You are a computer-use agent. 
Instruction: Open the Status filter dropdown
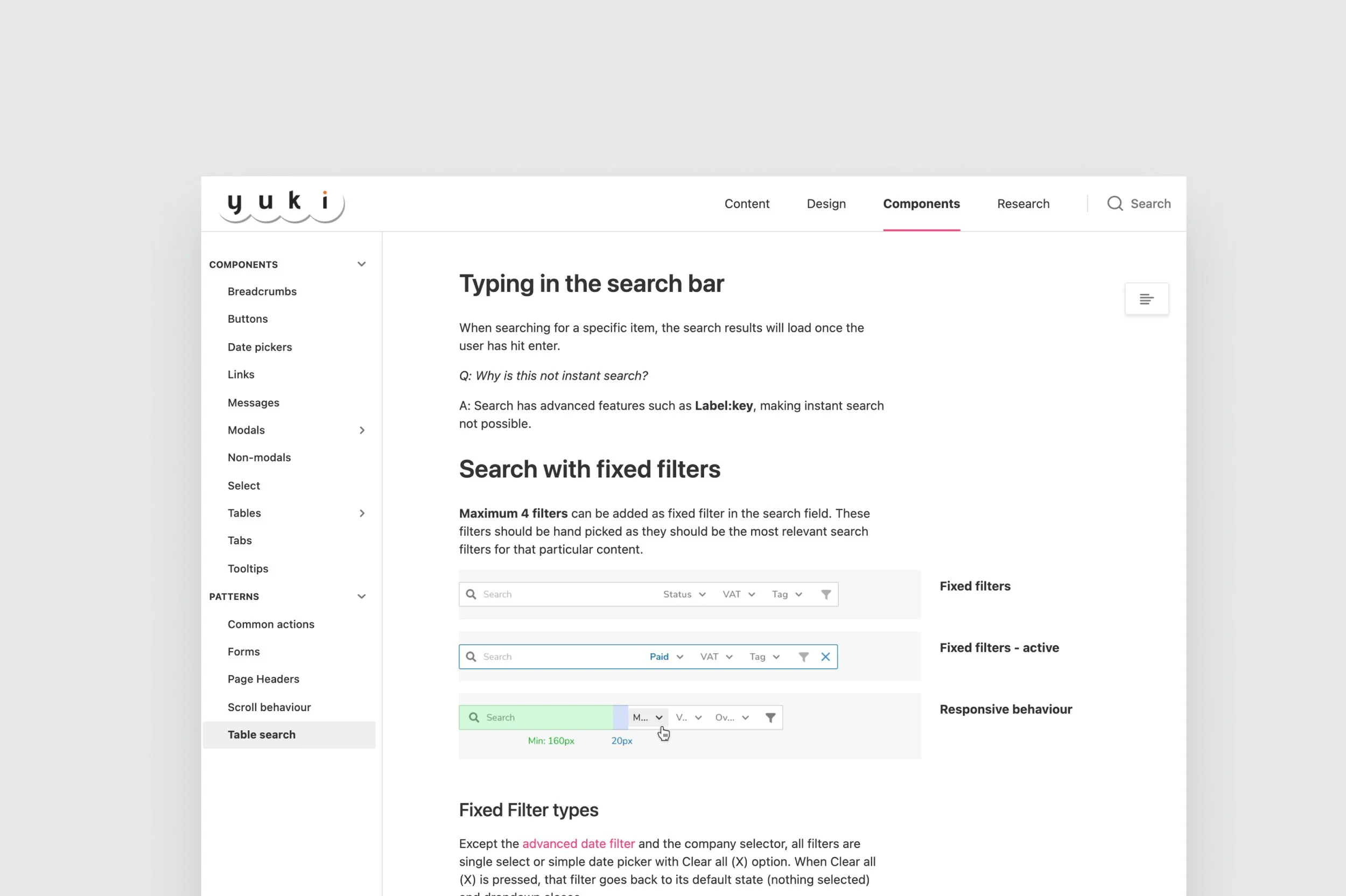[684, 594]
